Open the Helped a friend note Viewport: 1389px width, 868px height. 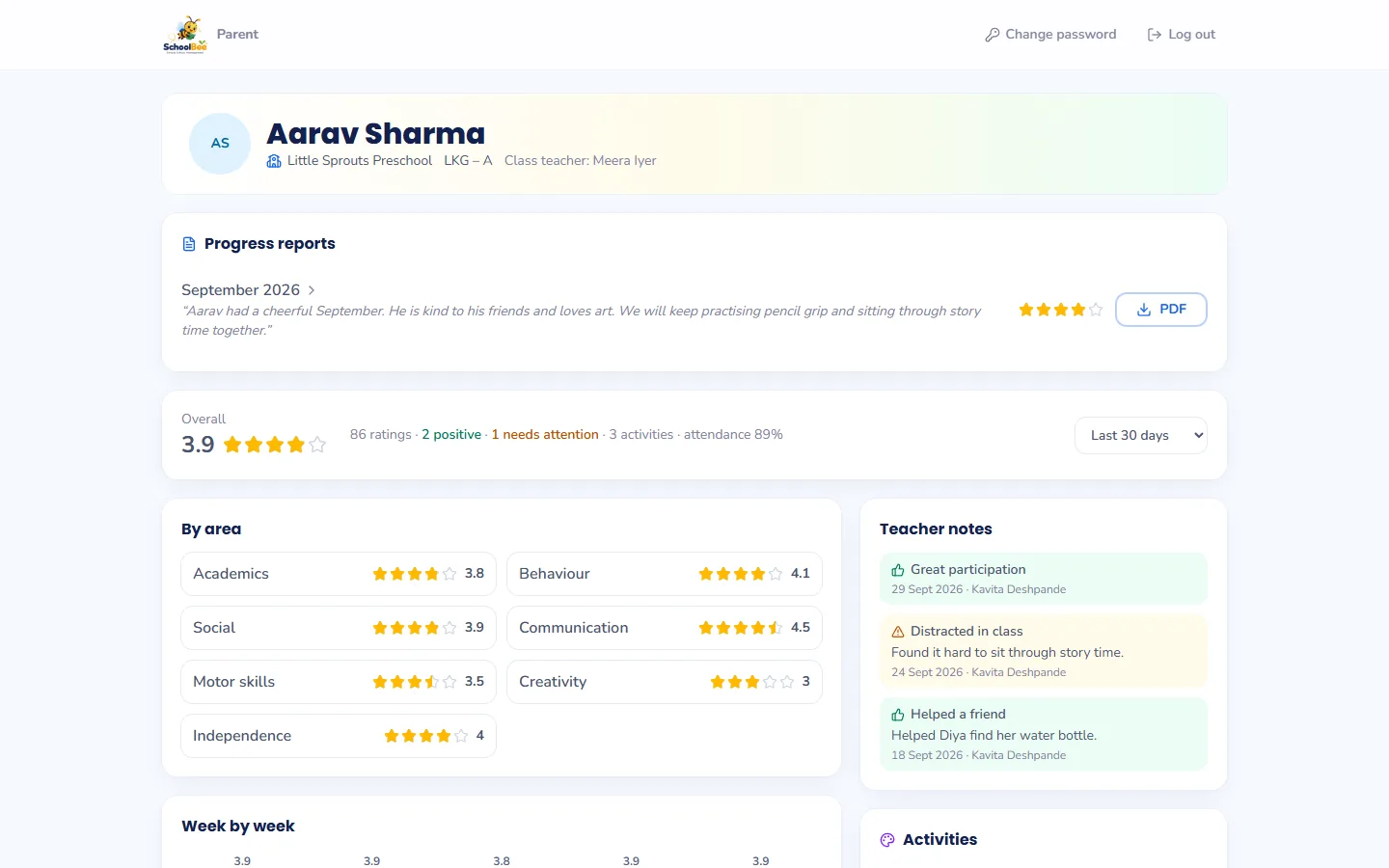pos(1044,734)
